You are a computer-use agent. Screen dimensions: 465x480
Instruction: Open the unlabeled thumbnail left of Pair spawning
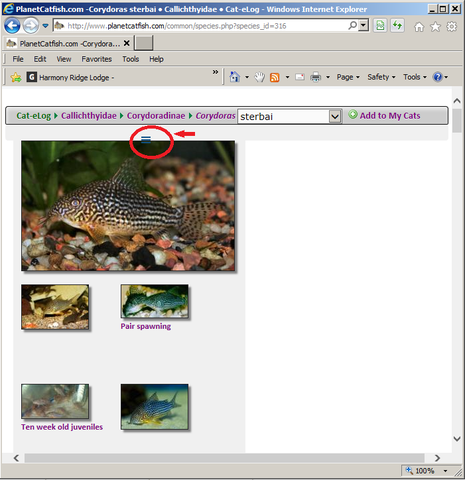tap(55, 307)
